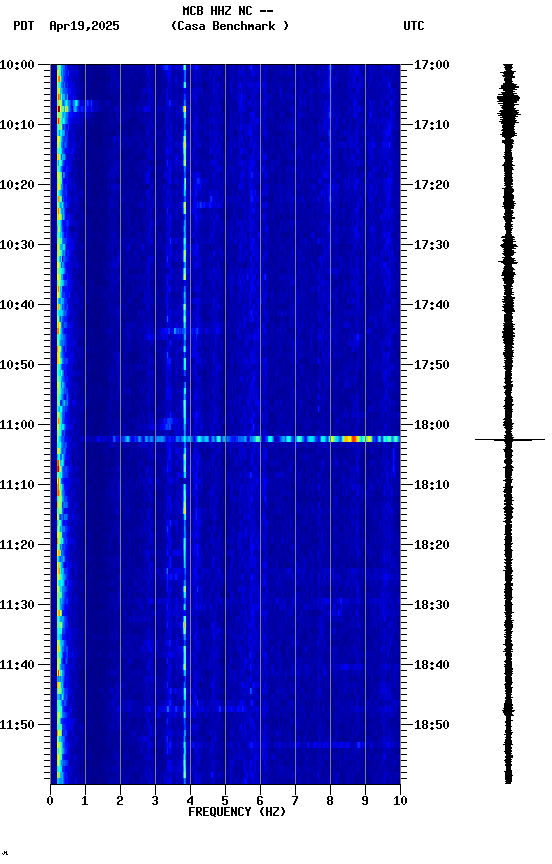Click the 5 Hz frequency axis label
This screenshot has width=552, height=864.
pos(225,801)
